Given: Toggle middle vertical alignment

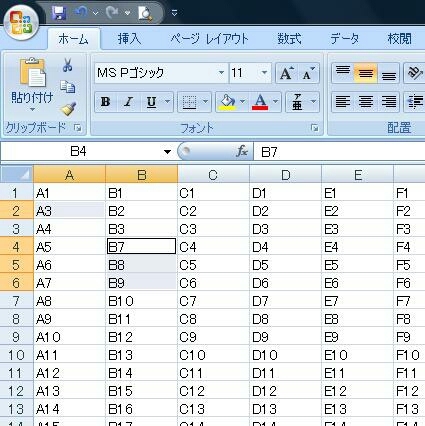Looking at the screenshot, I should pyautogui.click(x=366, y=73).
